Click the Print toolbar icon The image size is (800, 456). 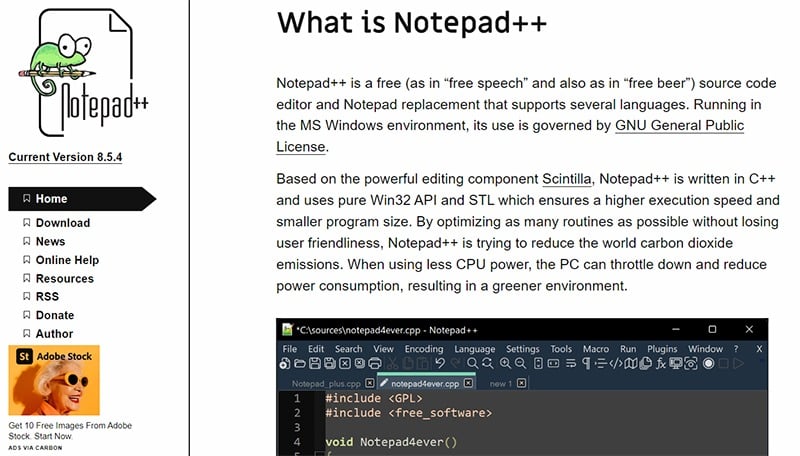(x=375, y=363)
